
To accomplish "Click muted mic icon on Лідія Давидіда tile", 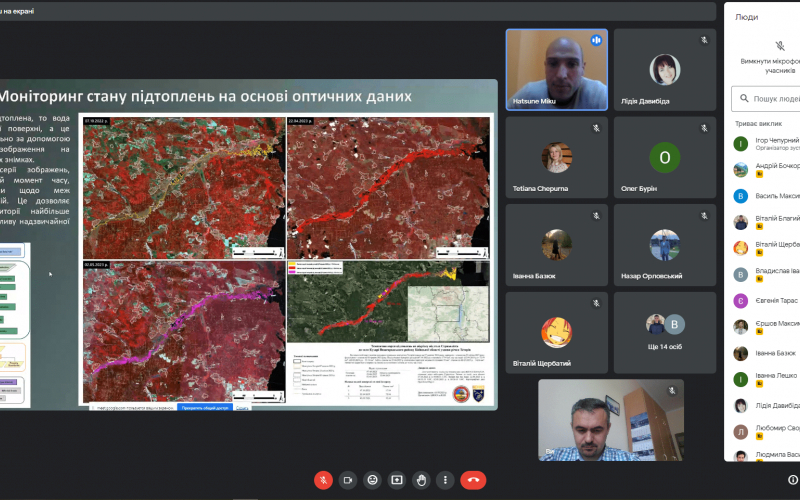I will [x=704, y=40].
